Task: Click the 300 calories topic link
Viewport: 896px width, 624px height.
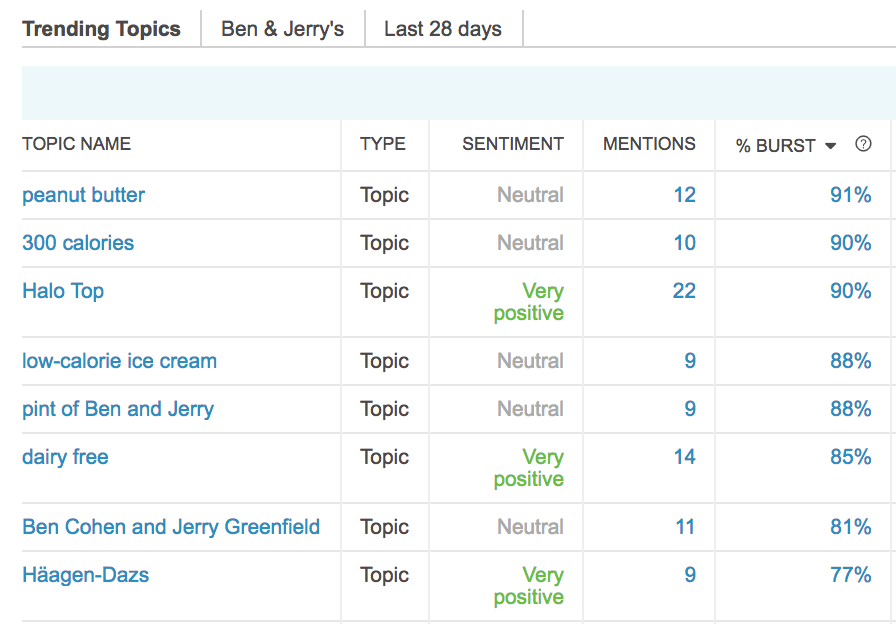Action: 78,243
